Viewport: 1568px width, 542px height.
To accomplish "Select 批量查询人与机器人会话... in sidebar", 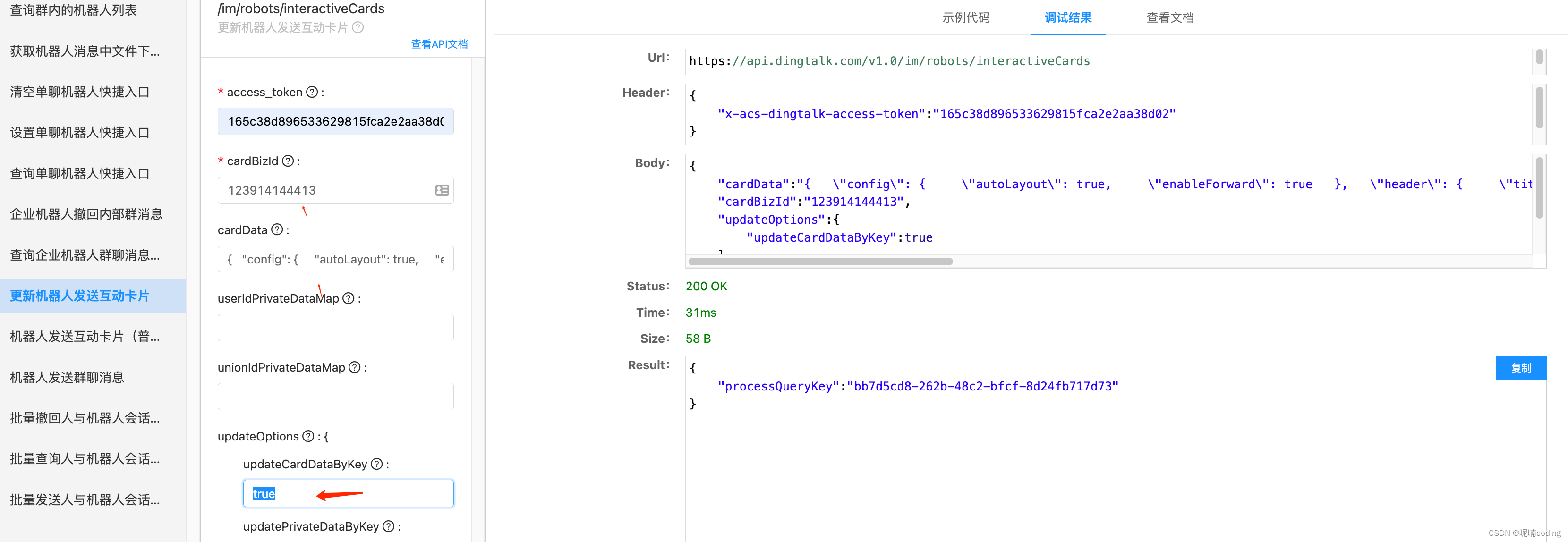I will coord(85,458).
